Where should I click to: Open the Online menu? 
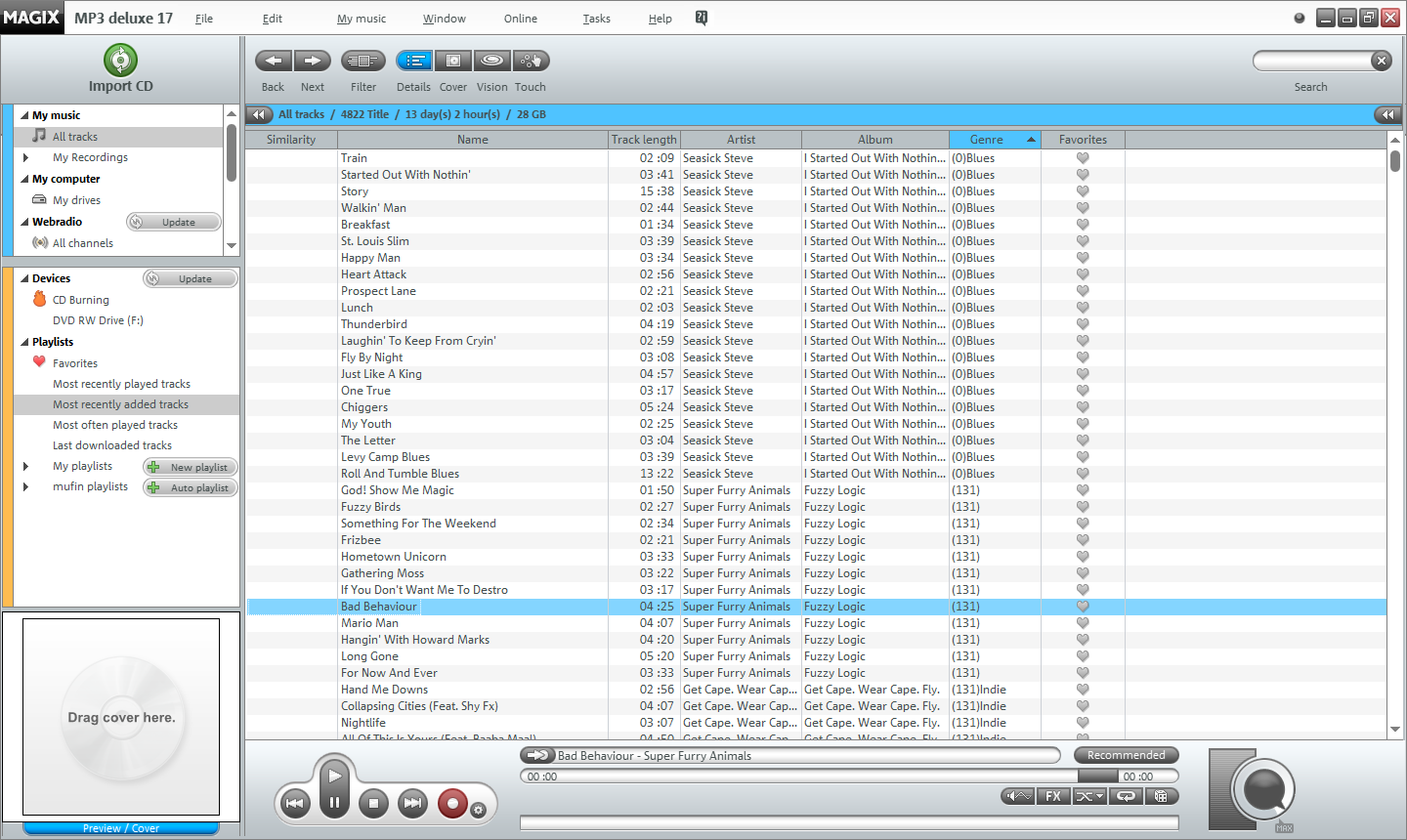(x=521, y=19)
